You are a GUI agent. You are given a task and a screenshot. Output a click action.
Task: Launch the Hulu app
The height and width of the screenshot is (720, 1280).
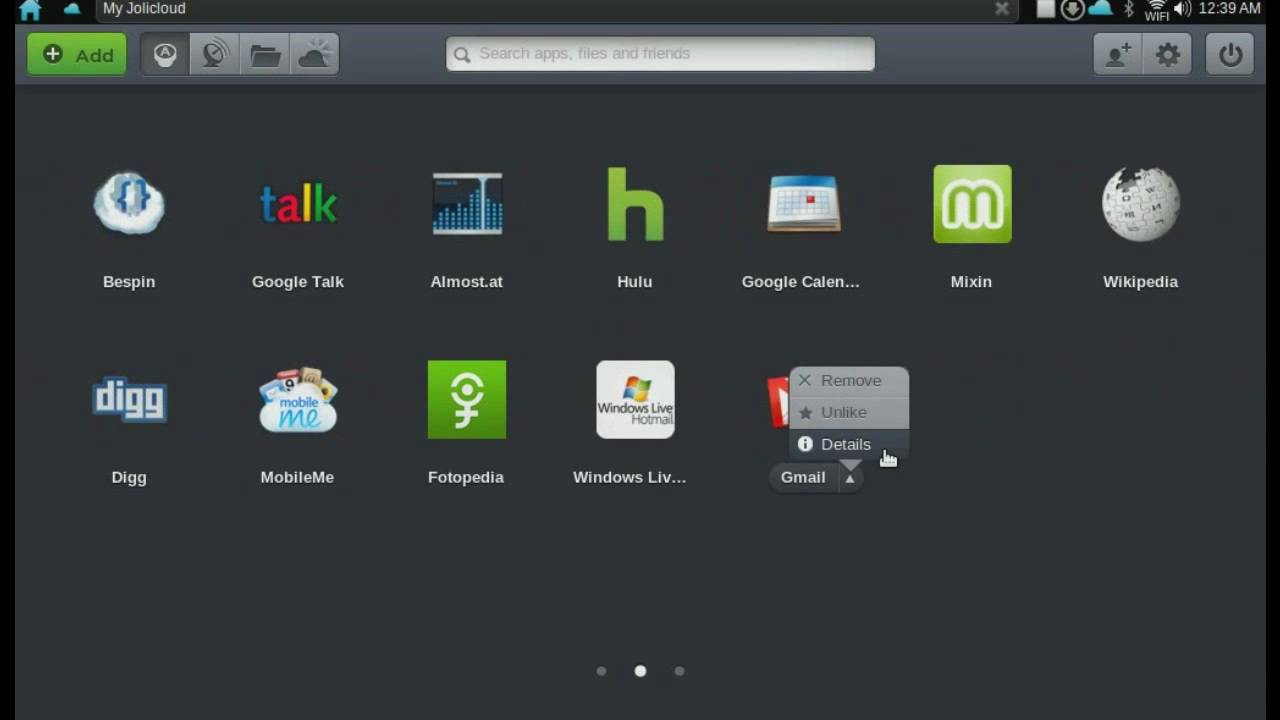[635, 204]
